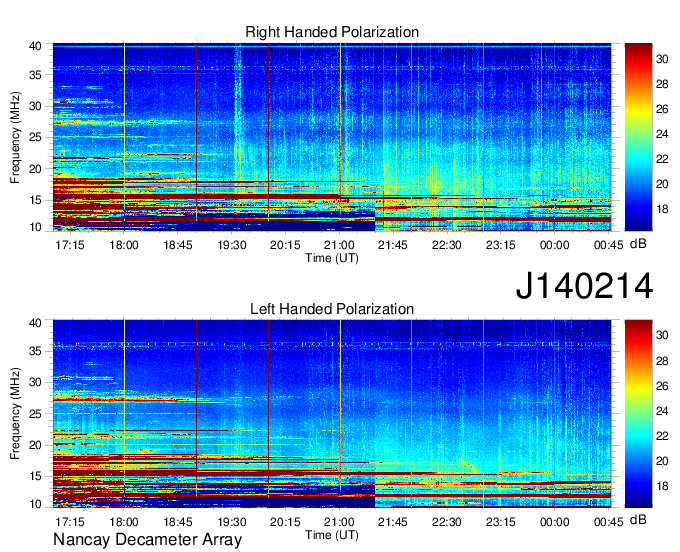The image size is (680, 552).
Task: Click the 'Time (UT)' label under the upper plot
Action: pyautogui.click(x=332, y=258)
